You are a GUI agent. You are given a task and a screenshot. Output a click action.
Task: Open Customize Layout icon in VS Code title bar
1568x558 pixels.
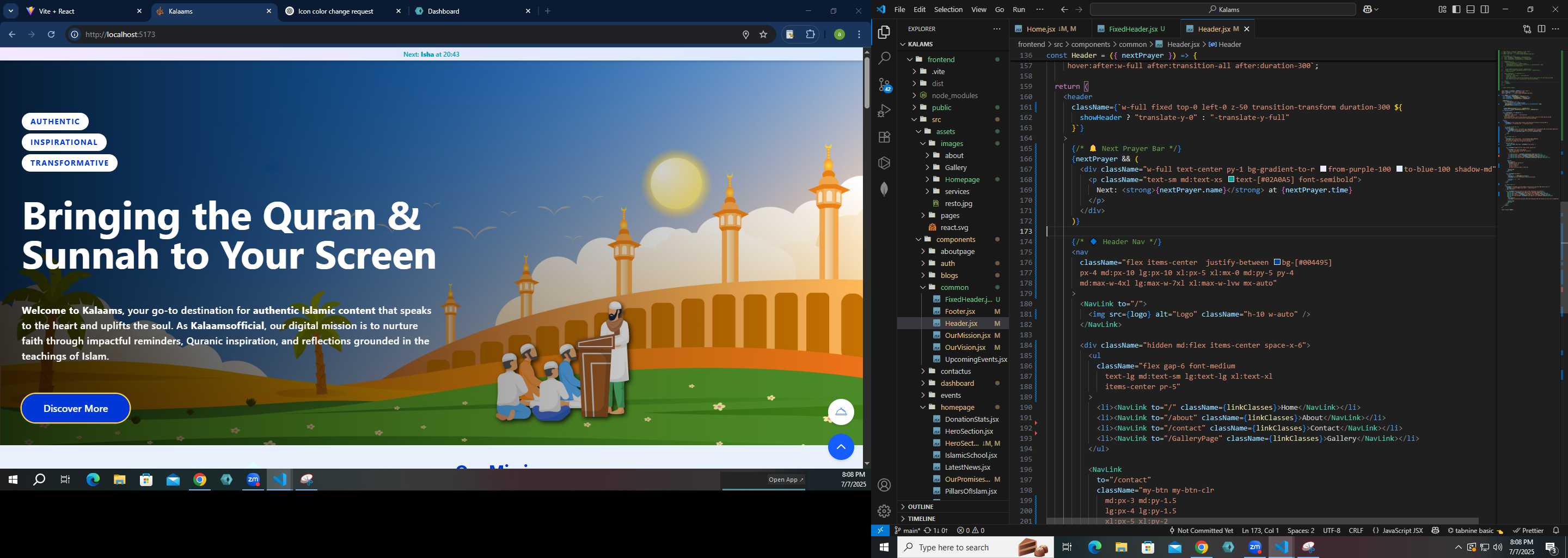(1442, 10)
